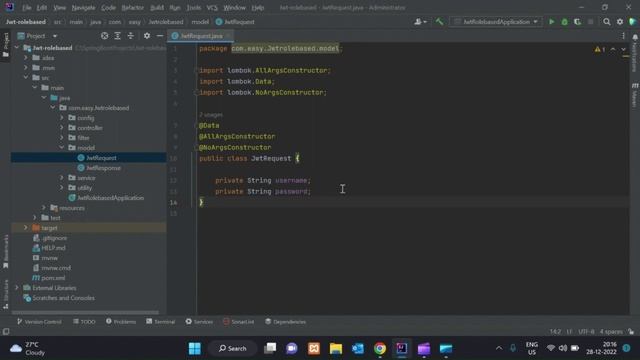Run the JwtRolebasedApplication with the green play icon
The width and height of the screenshot is (640, 360).
coord(551,22)
